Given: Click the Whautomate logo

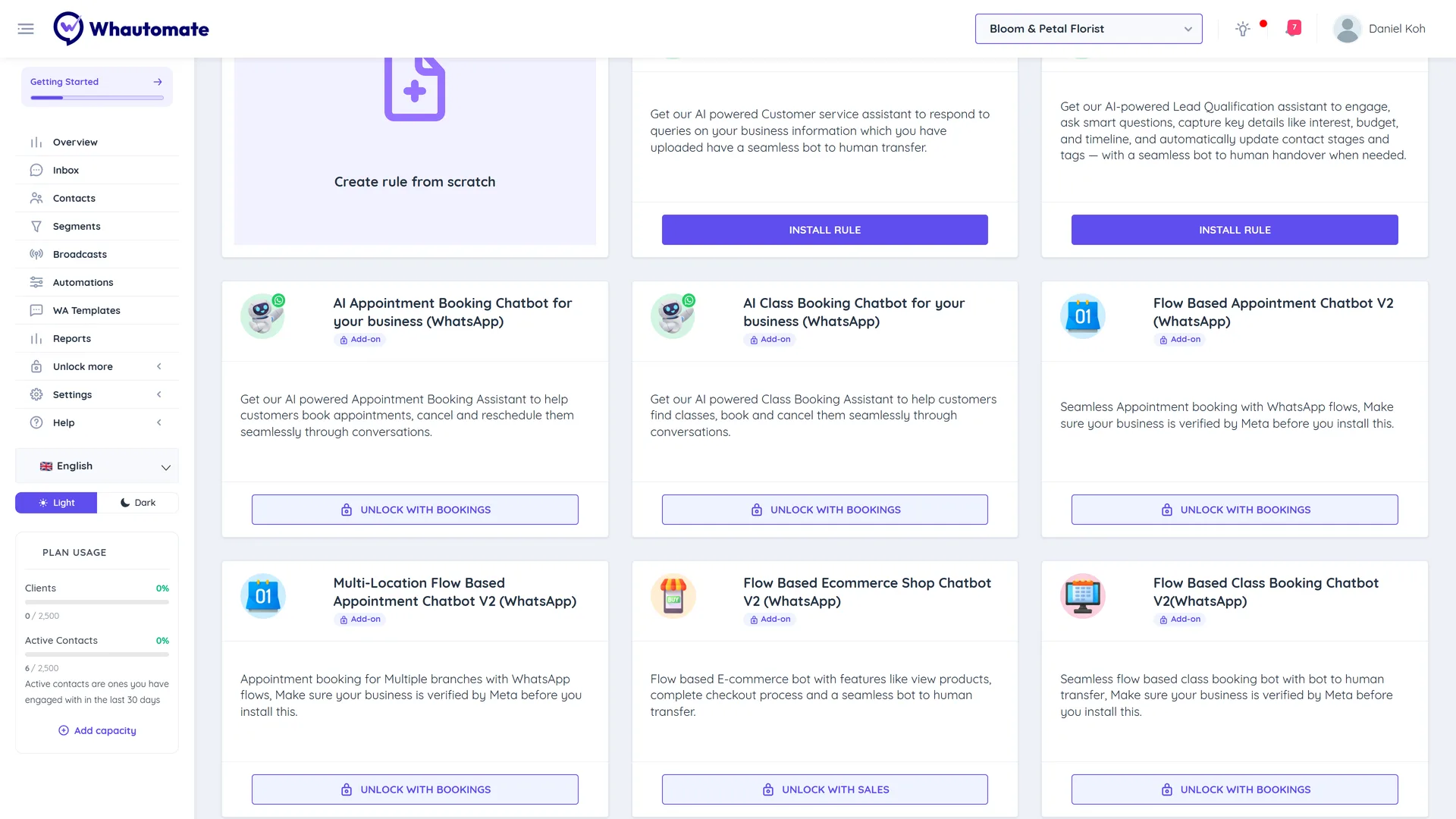Looking at the screenshot, I should (131, 29).
